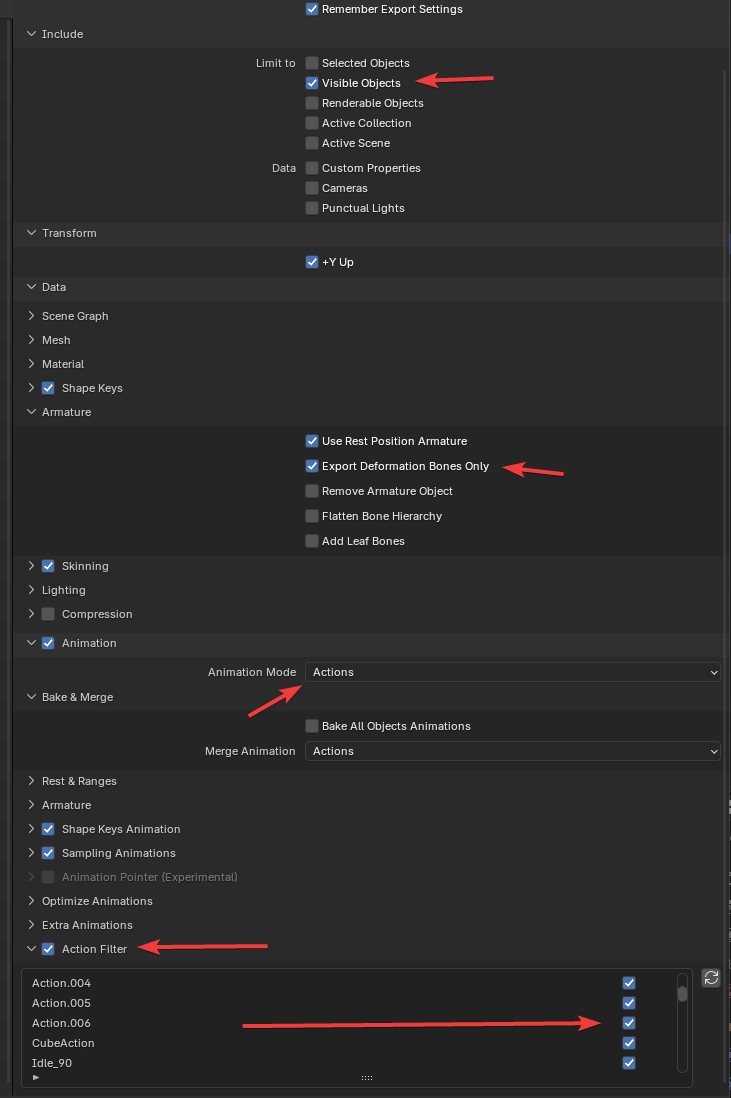
Task: Uncheck the CubeAction action checkbox
Action: 629,1043
